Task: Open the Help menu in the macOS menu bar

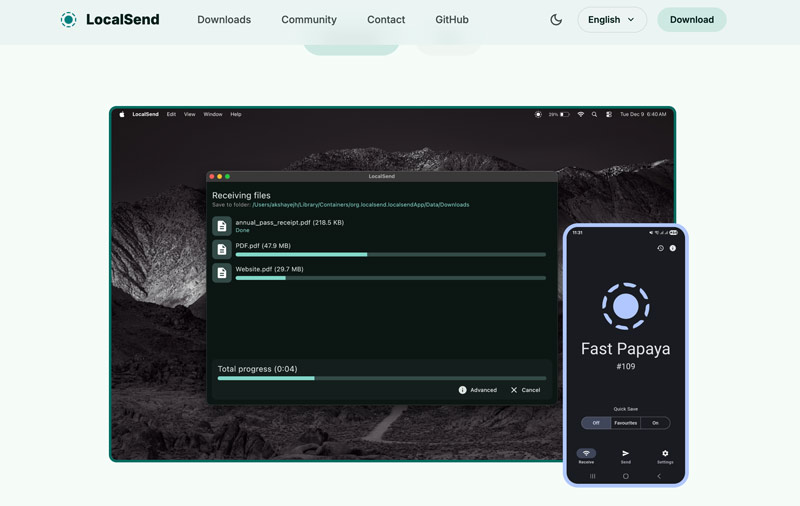Action: (x=236, y=114)
